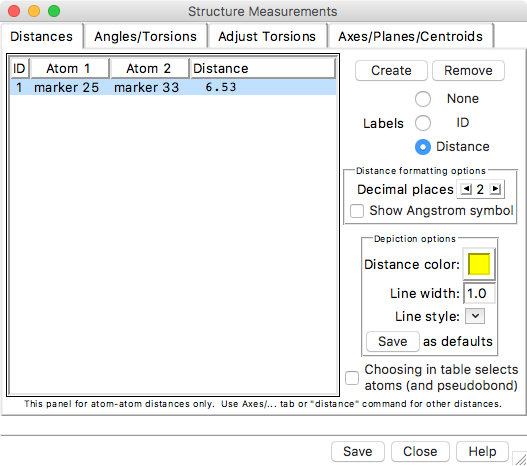Click the window resize grip icon
This screenshot has width=527, height=466.
520,459
